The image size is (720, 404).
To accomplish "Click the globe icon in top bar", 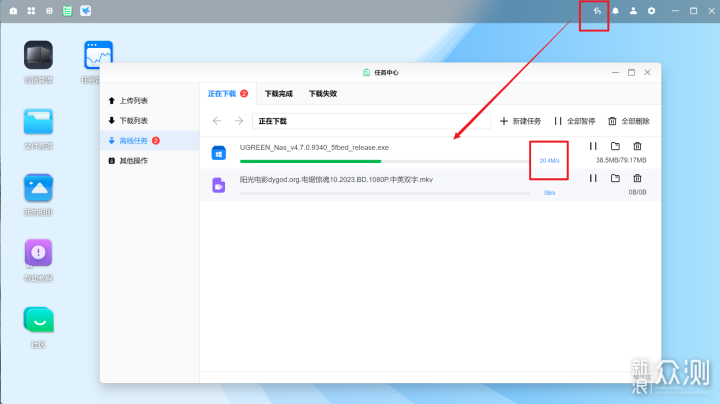I will pyautogui.click(x=49, y=11).
